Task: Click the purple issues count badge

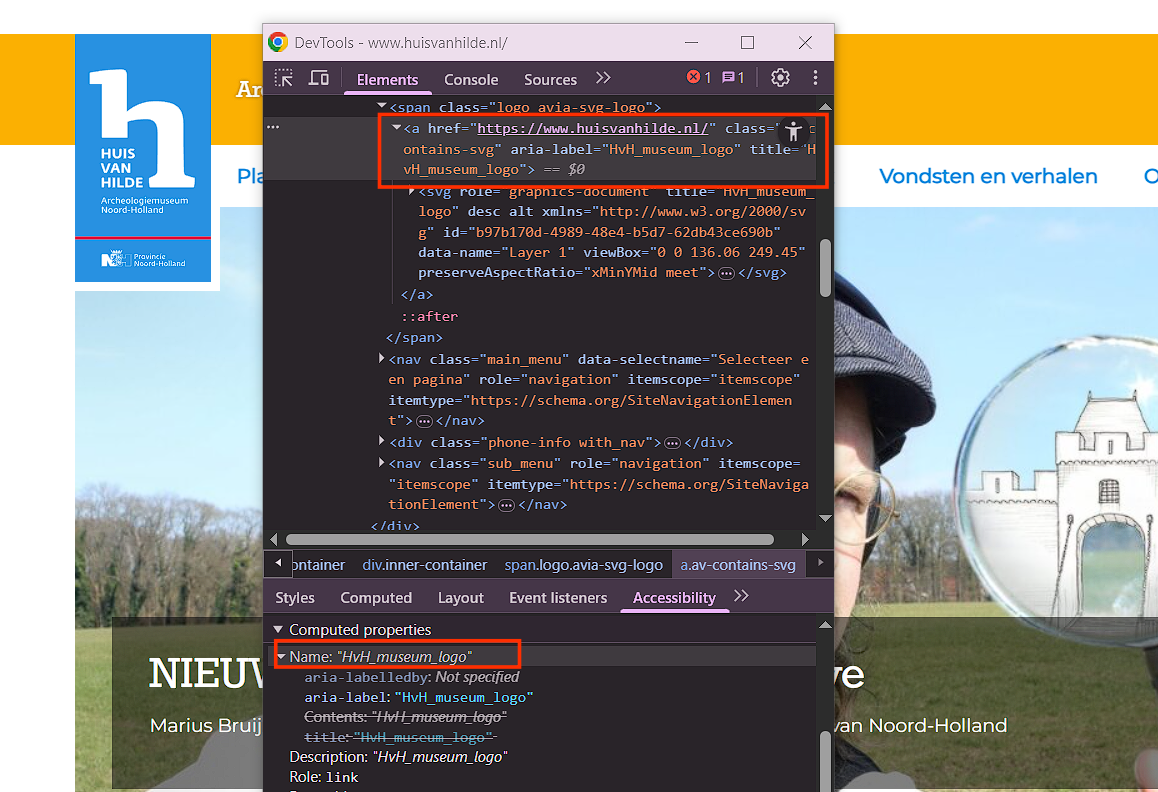Action: 733,78
